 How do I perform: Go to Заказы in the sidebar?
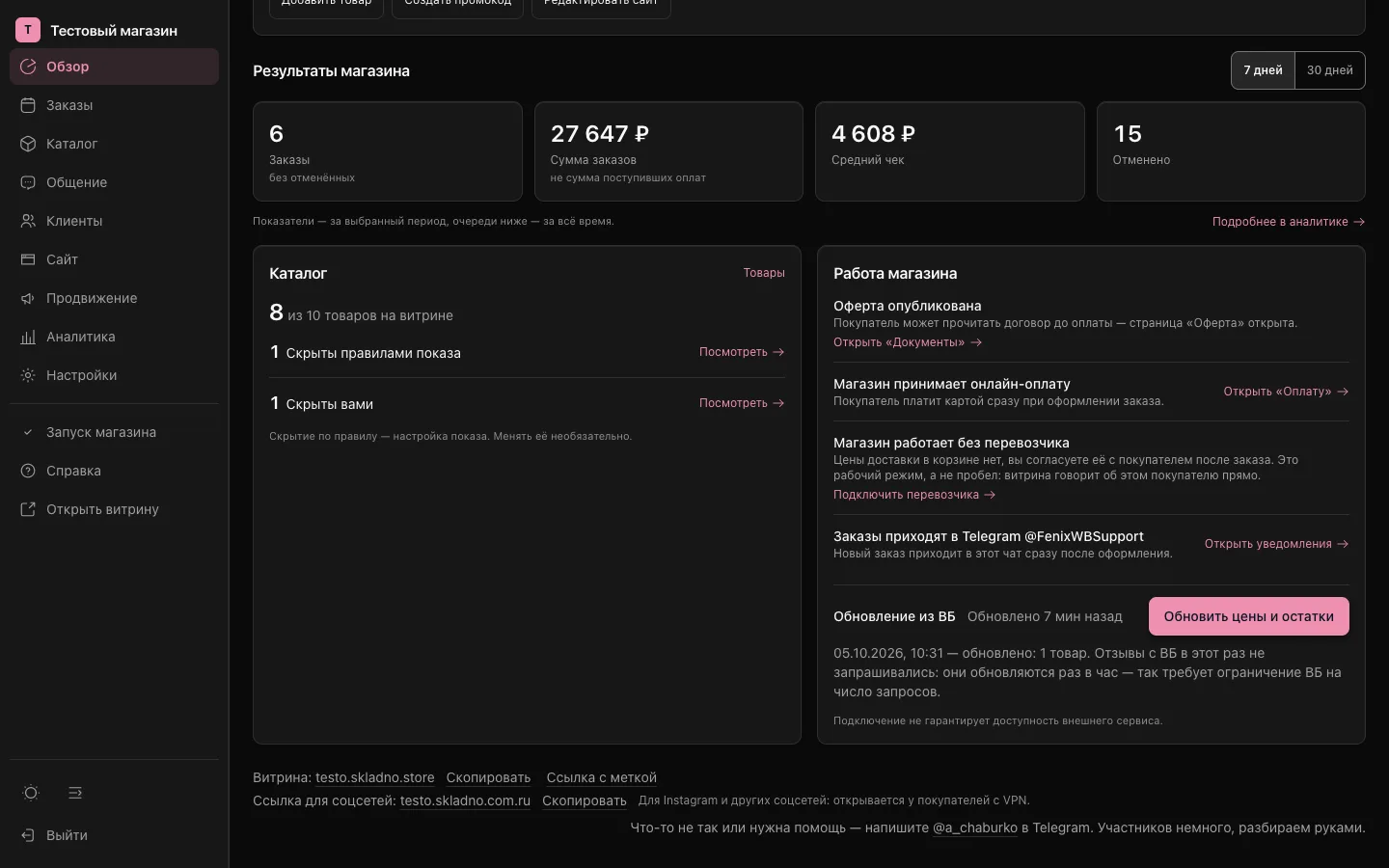(x=114, y=105)
